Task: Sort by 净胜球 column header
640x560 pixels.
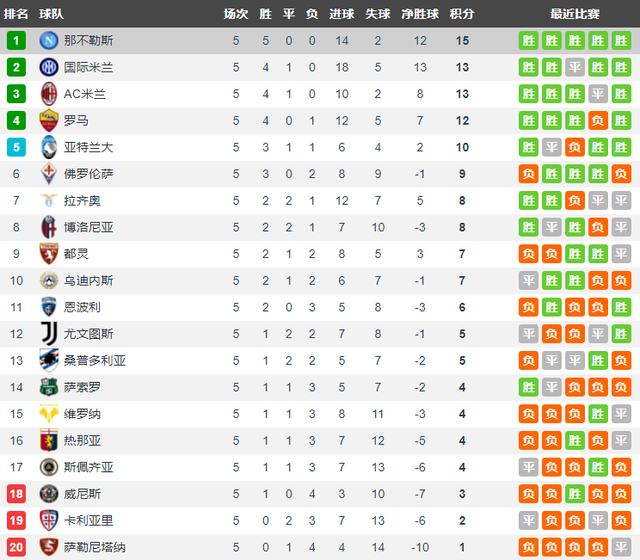Action: pyautogui.click(x=420, y=14)
